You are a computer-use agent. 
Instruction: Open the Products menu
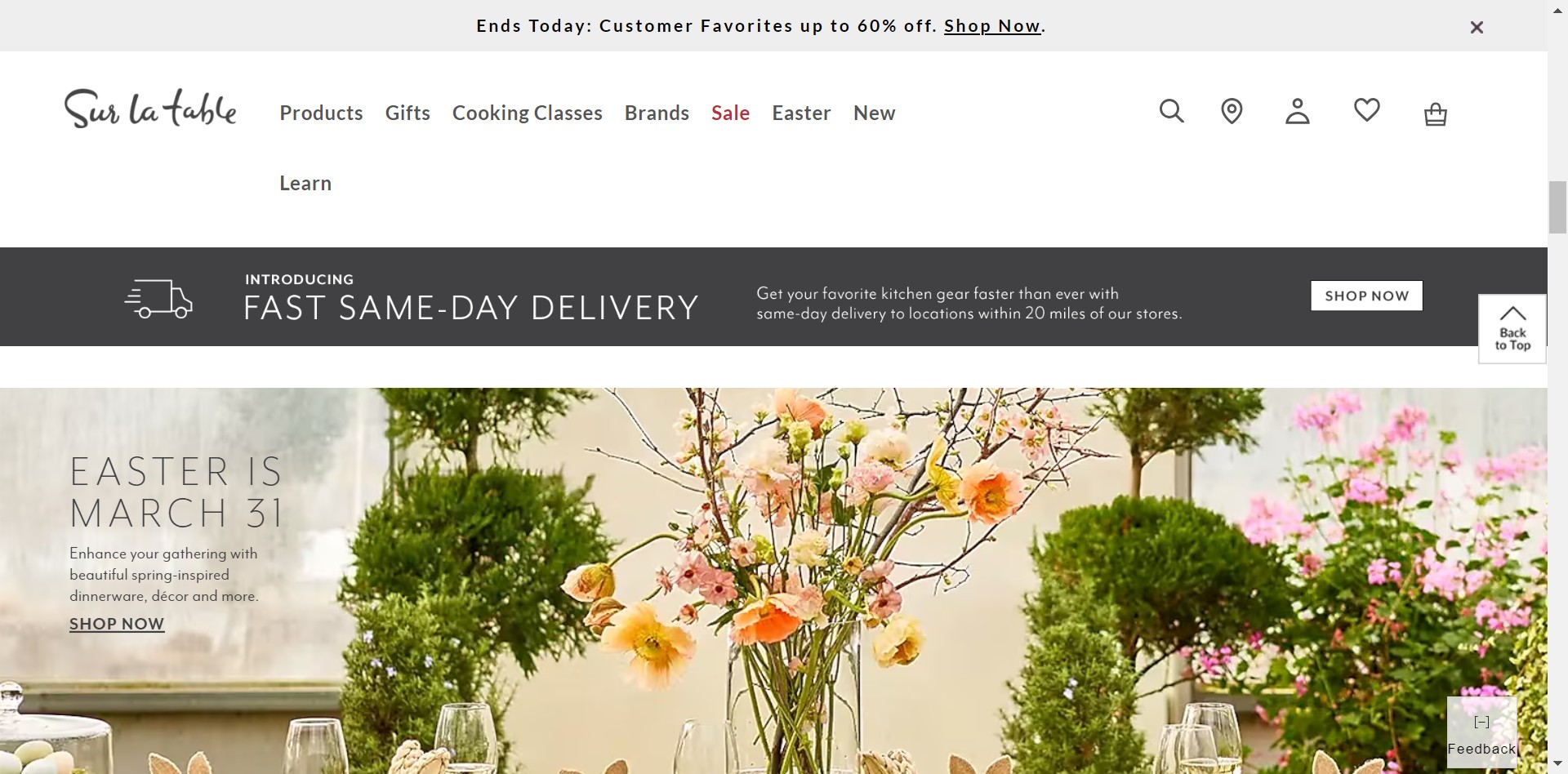coord(321,113)
